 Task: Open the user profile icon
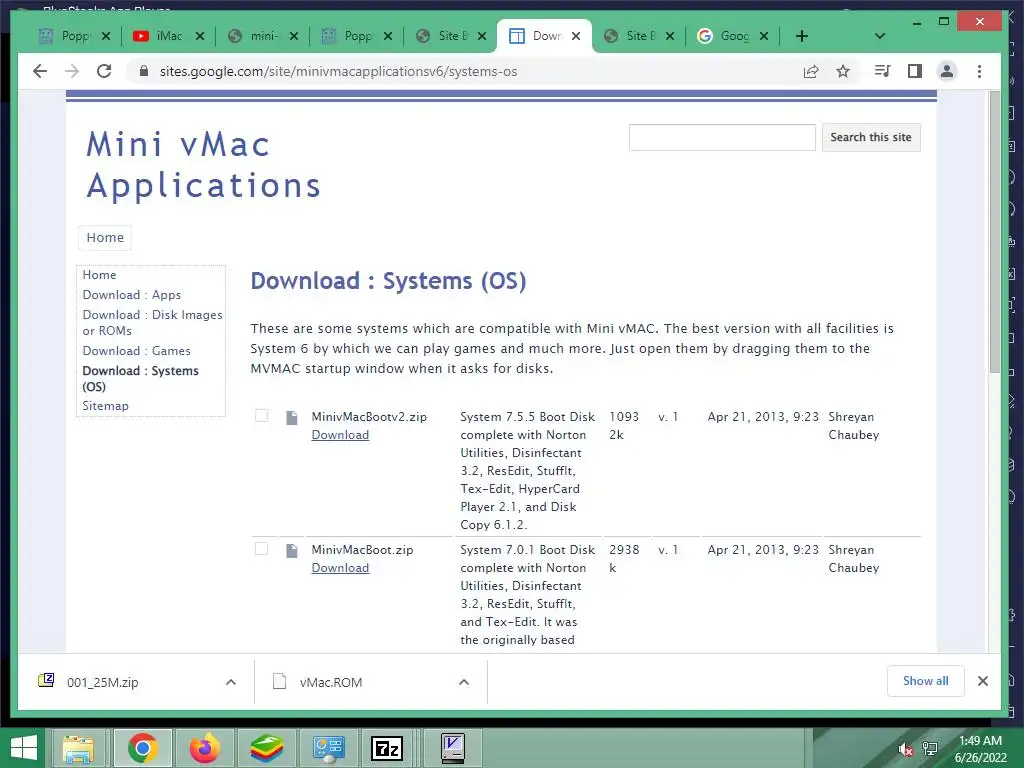tap(947, 71)
